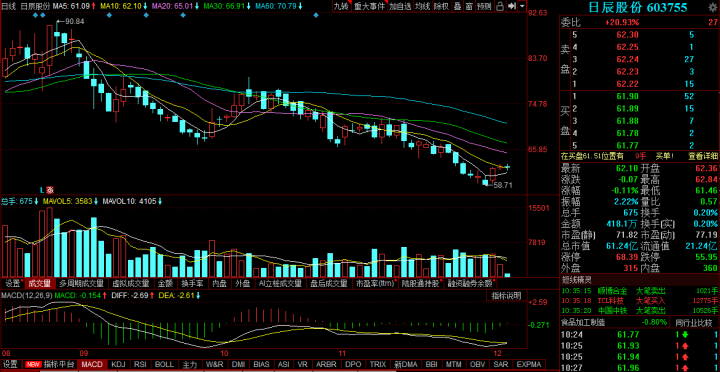The image size is (720, 372).
Task: Select the 多周期成交量 tab
Action: tap(82, 283)
